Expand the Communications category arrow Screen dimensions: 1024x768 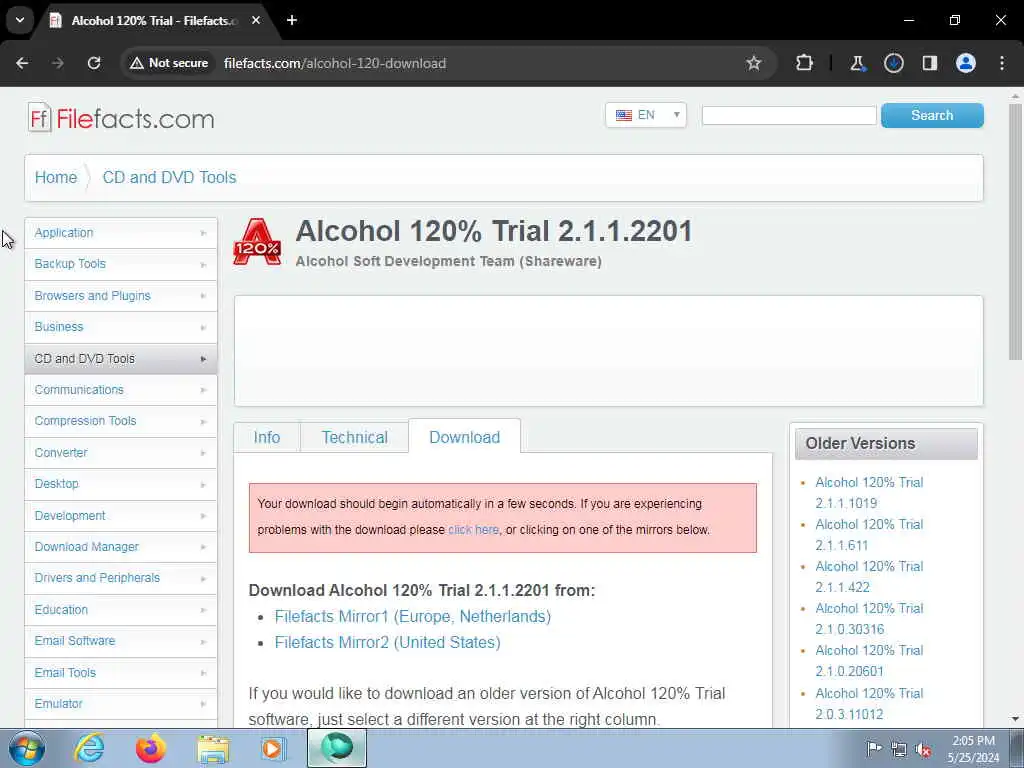(203, 390)
